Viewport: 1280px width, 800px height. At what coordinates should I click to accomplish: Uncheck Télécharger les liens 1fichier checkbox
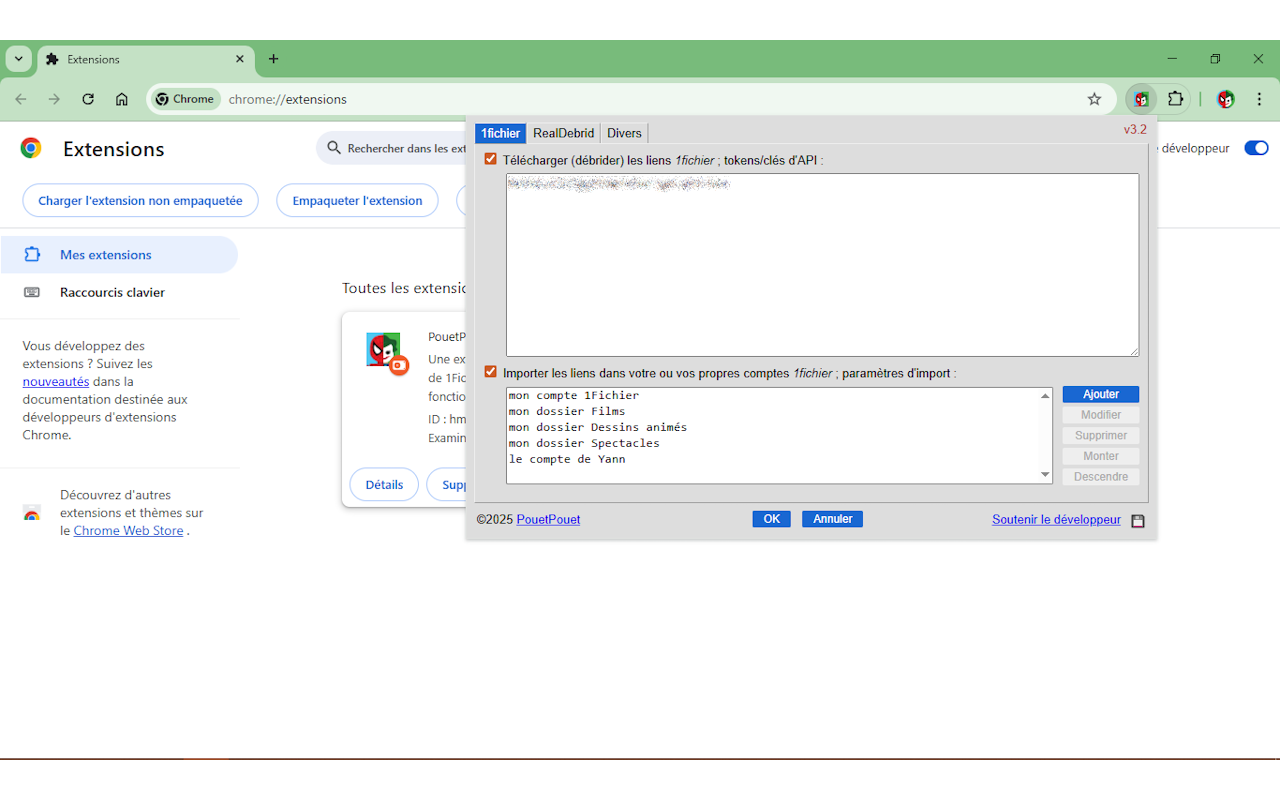coord(490,159)
